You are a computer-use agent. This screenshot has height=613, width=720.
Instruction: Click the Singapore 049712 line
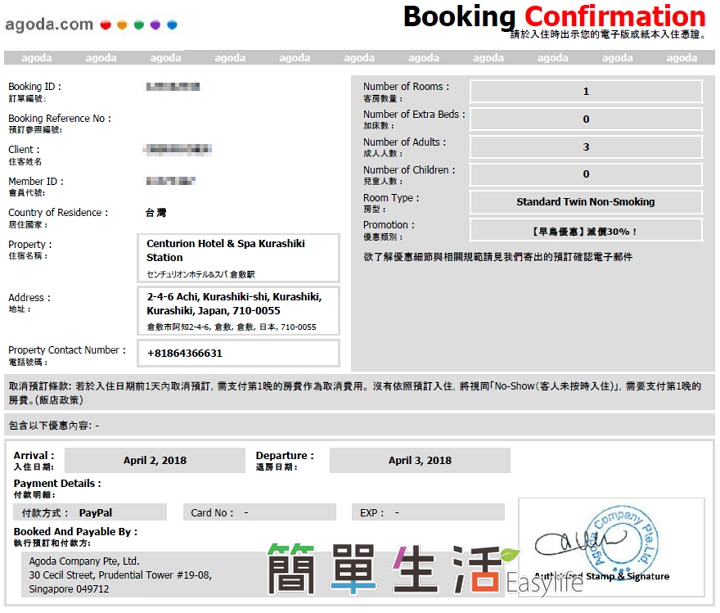point(69,589)
